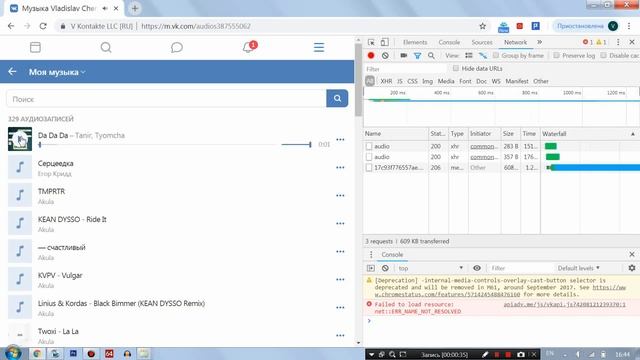The height and width of the screenshot is (360, 640).
Task: Filter network requests by Img
Action: (427, 81)
